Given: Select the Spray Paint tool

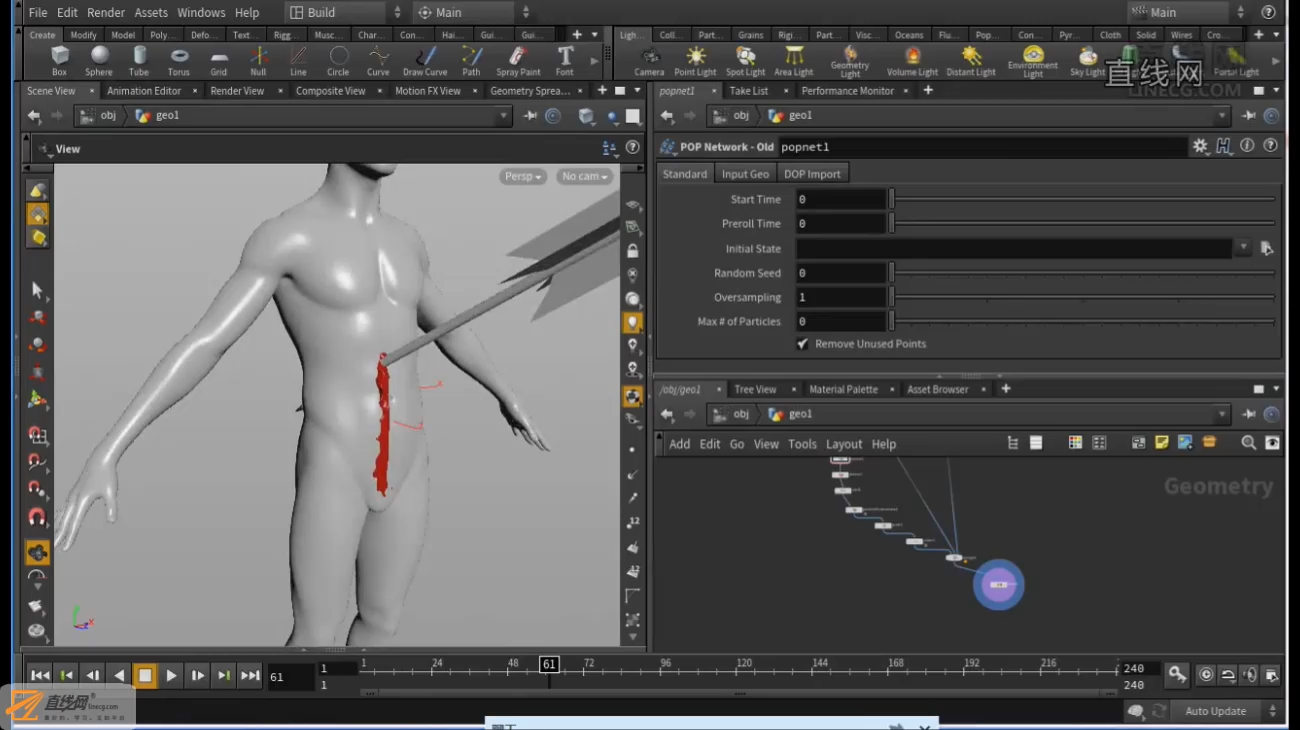Looking at the screenshot, I should [x=518, y=60].
